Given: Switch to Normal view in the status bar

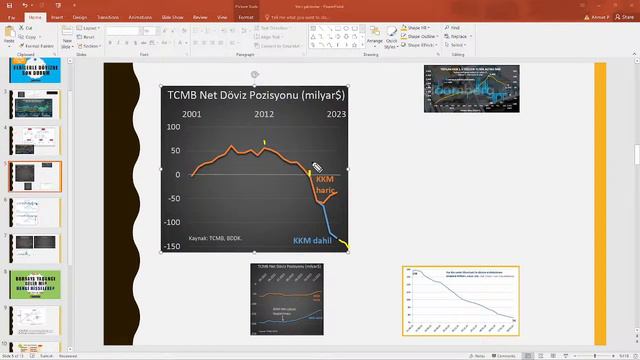Looking at the screenshot, I should pos(528,356).
